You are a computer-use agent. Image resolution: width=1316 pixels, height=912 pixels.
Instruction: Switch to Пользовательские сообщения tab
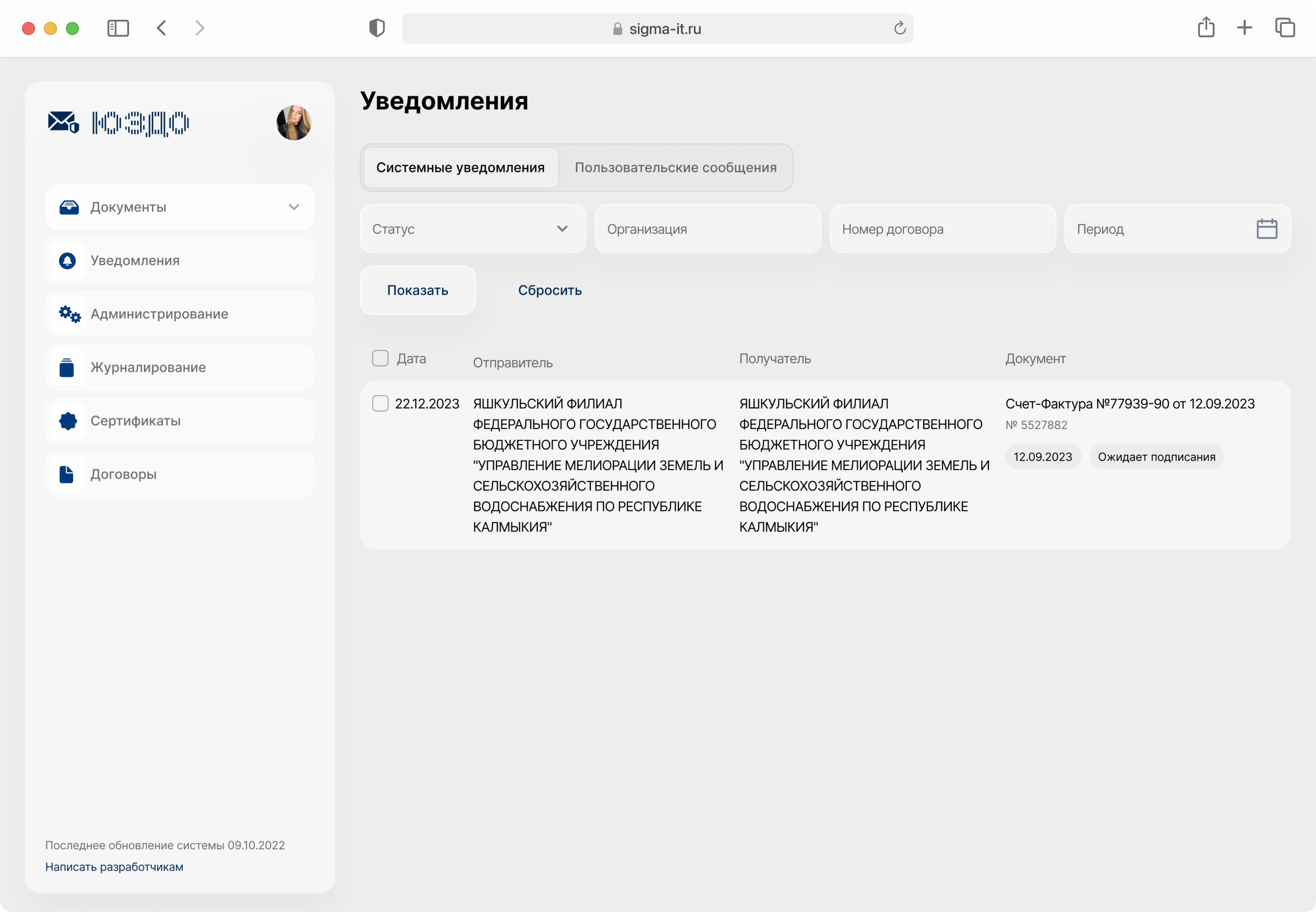[675, 167]
